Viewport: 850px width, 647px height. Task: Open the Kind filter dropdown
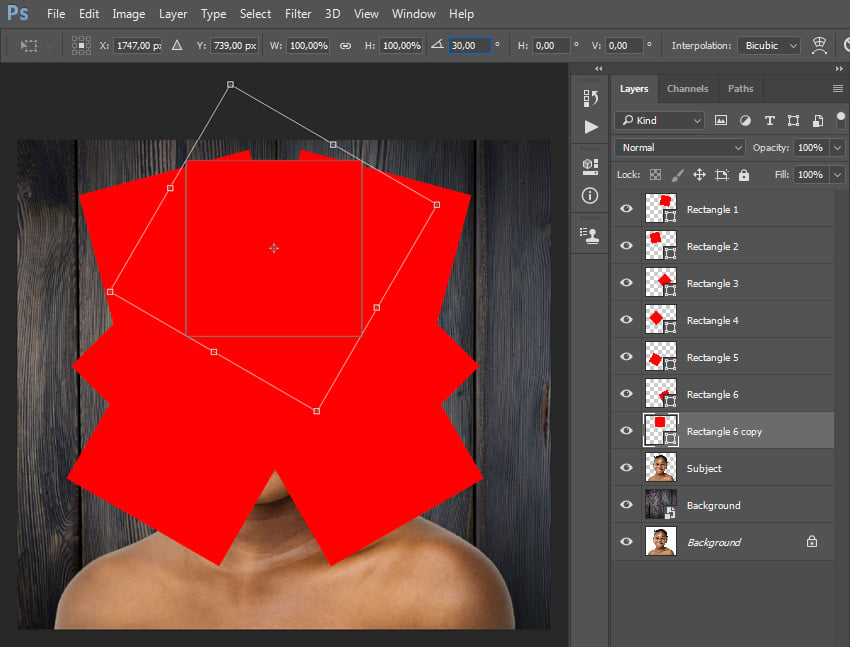[x=659, y=120]
